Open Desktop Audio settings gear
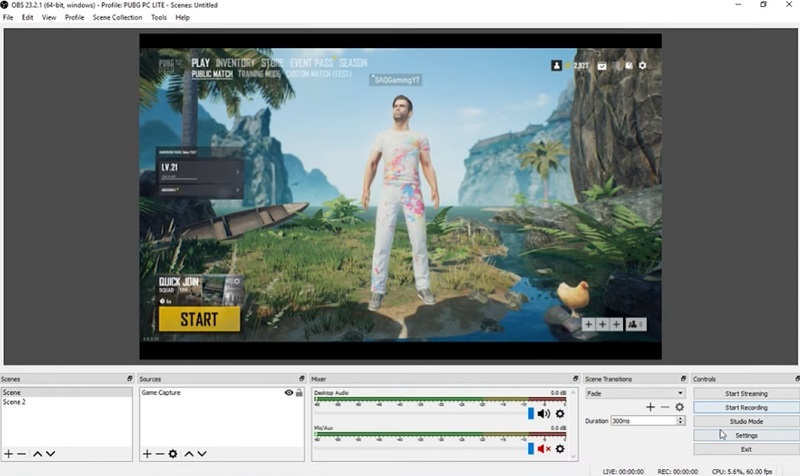800x476 pixels. 560,414
